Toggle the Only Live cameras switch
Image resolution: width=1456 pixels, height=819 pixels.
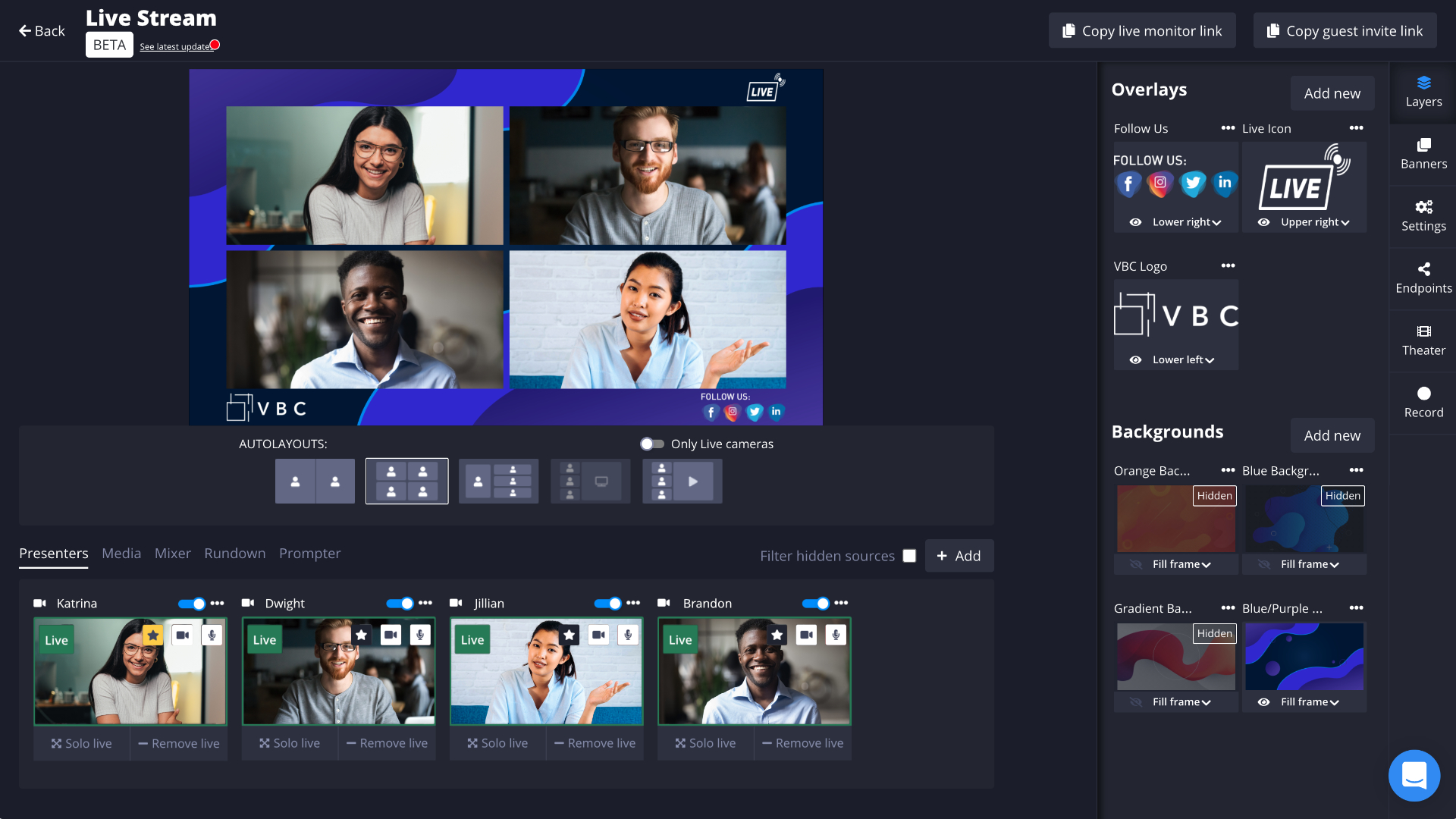651,444
